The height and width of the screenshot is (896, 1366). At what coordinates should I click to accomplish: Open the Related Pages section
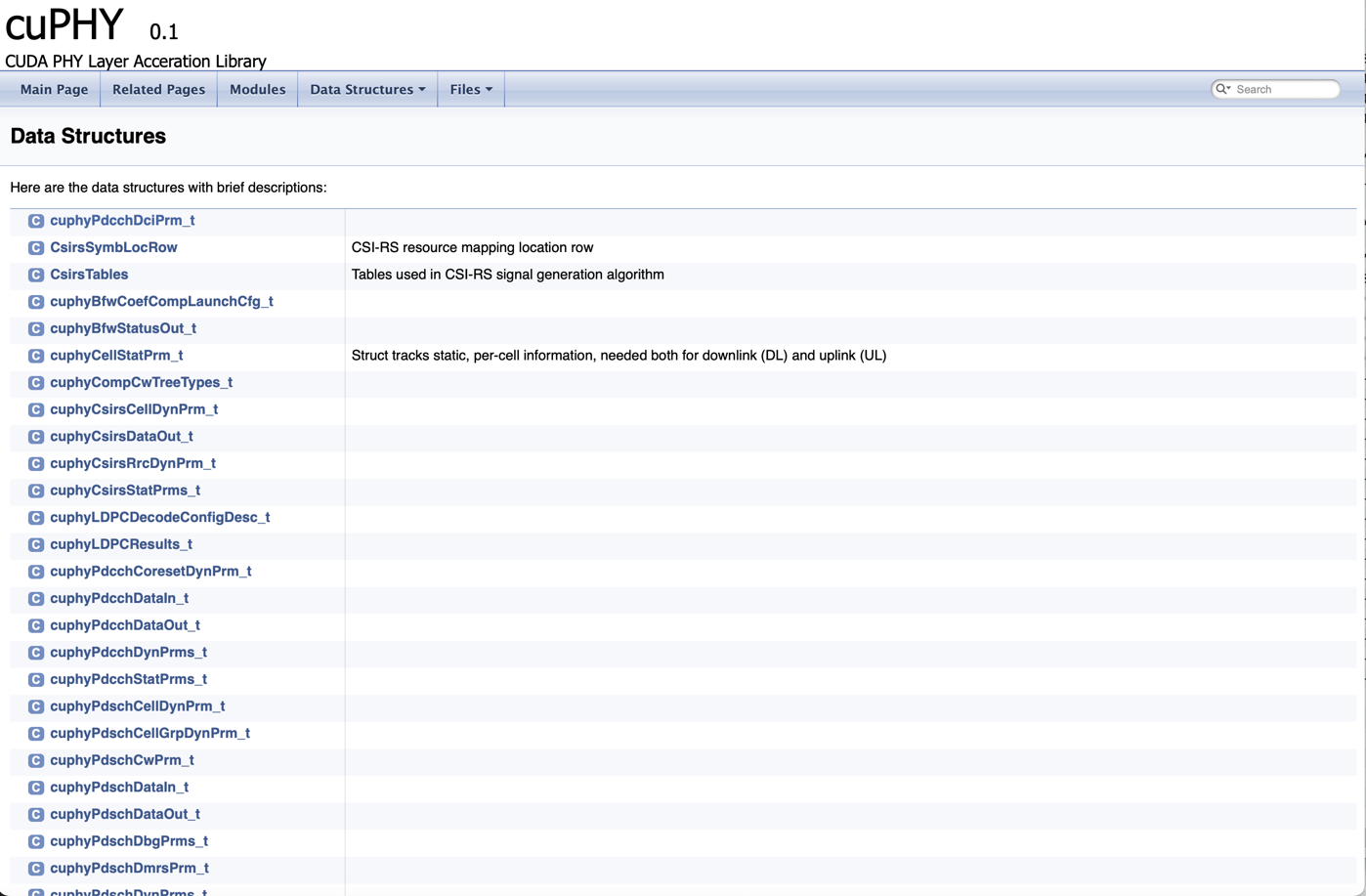coord(158,89)
